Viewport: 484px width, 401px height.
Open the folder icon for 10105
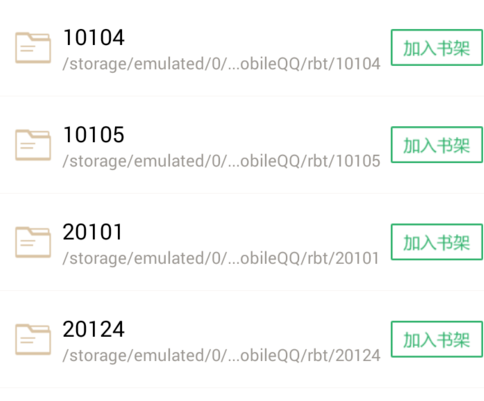tap(33, 145)
